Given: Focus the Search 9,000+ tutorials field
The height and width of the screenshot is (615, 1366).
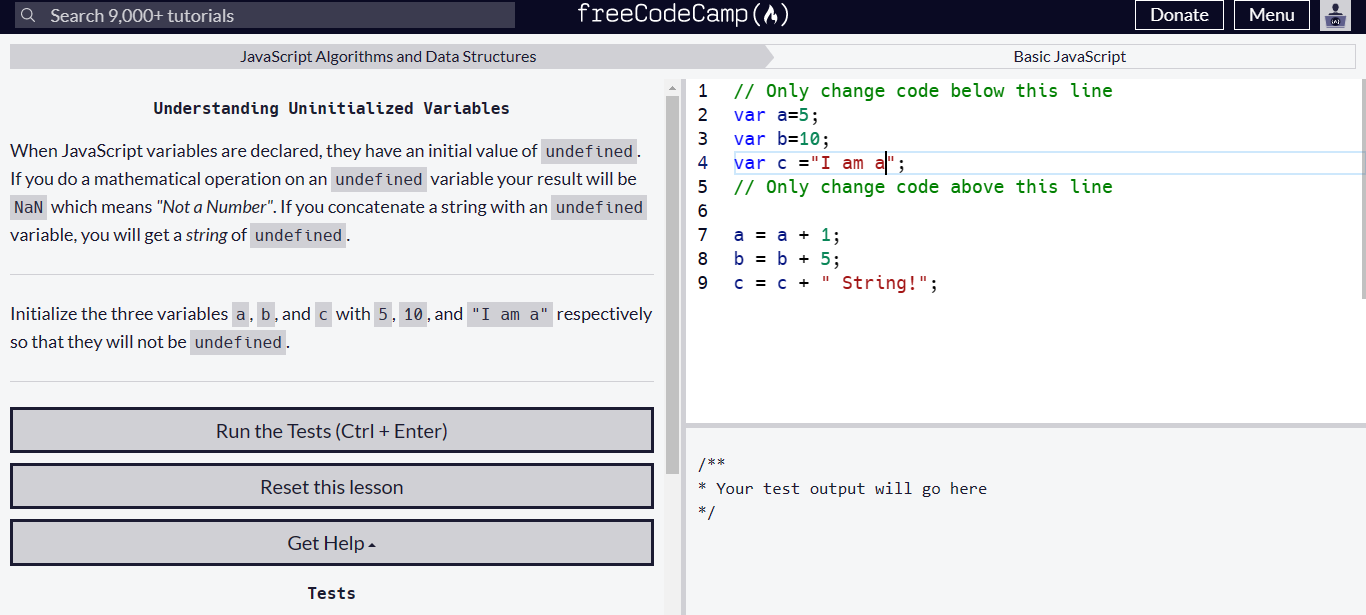Looking at the screenshot, I should click(x=265, y=15).
